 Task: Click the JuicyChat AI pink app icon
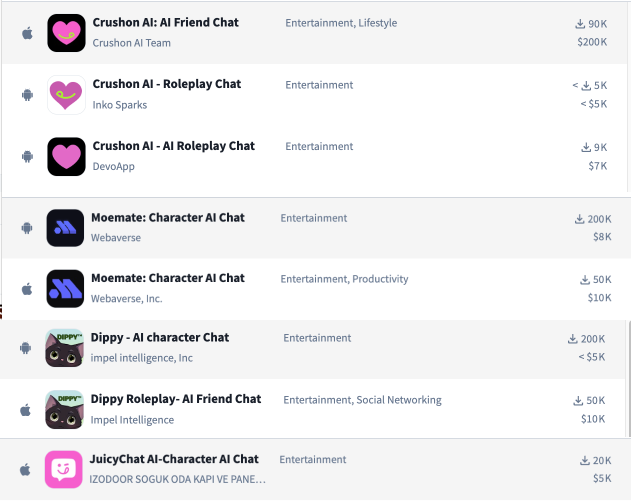point(66,469)
